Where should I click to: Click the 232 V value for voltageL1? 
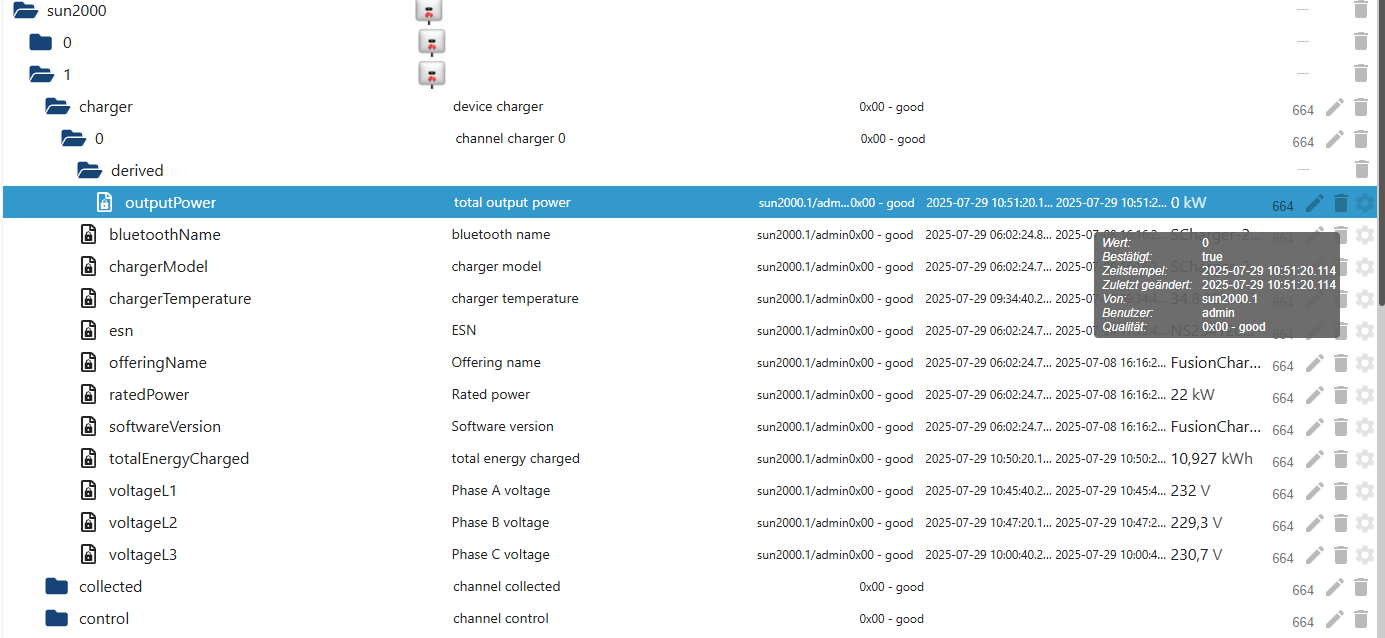1190,491
